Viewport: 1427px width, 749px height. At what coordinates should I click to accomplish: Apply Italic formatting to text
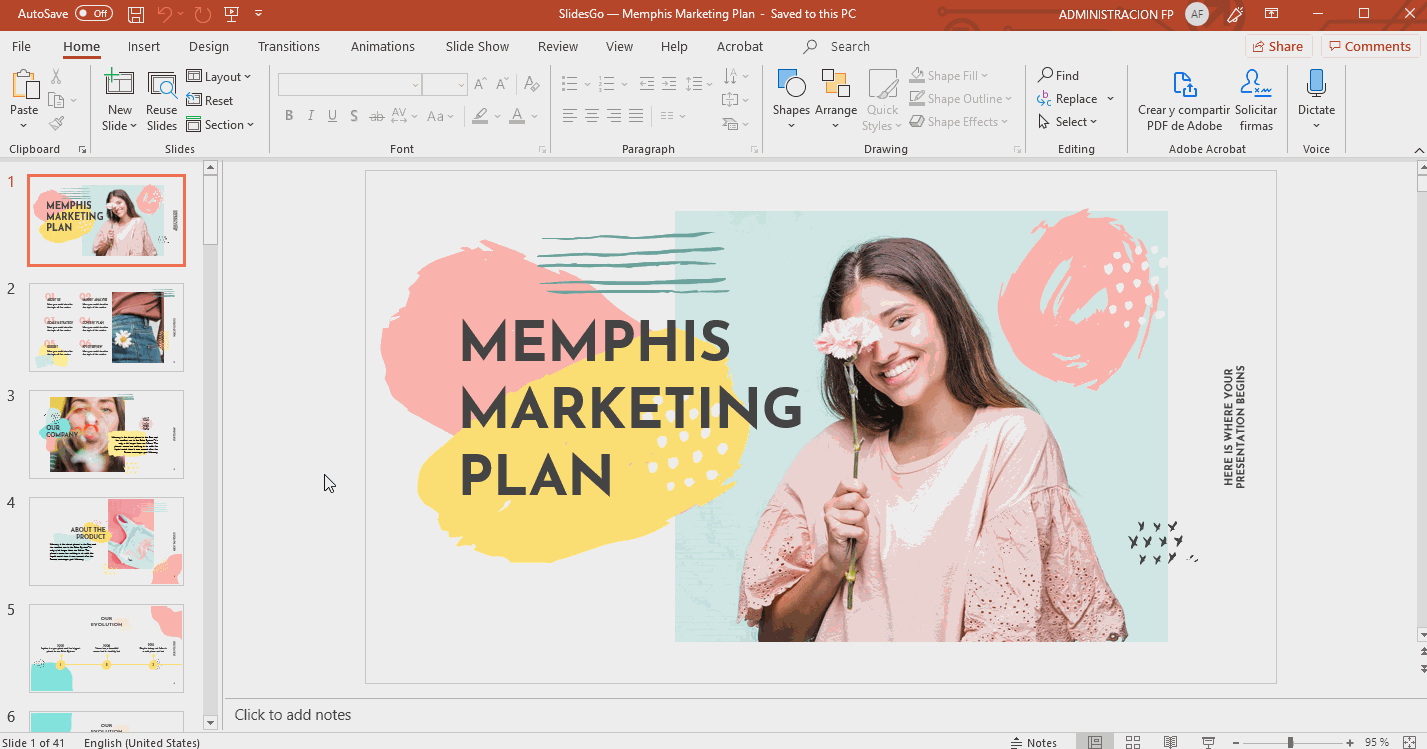[310, 116]
